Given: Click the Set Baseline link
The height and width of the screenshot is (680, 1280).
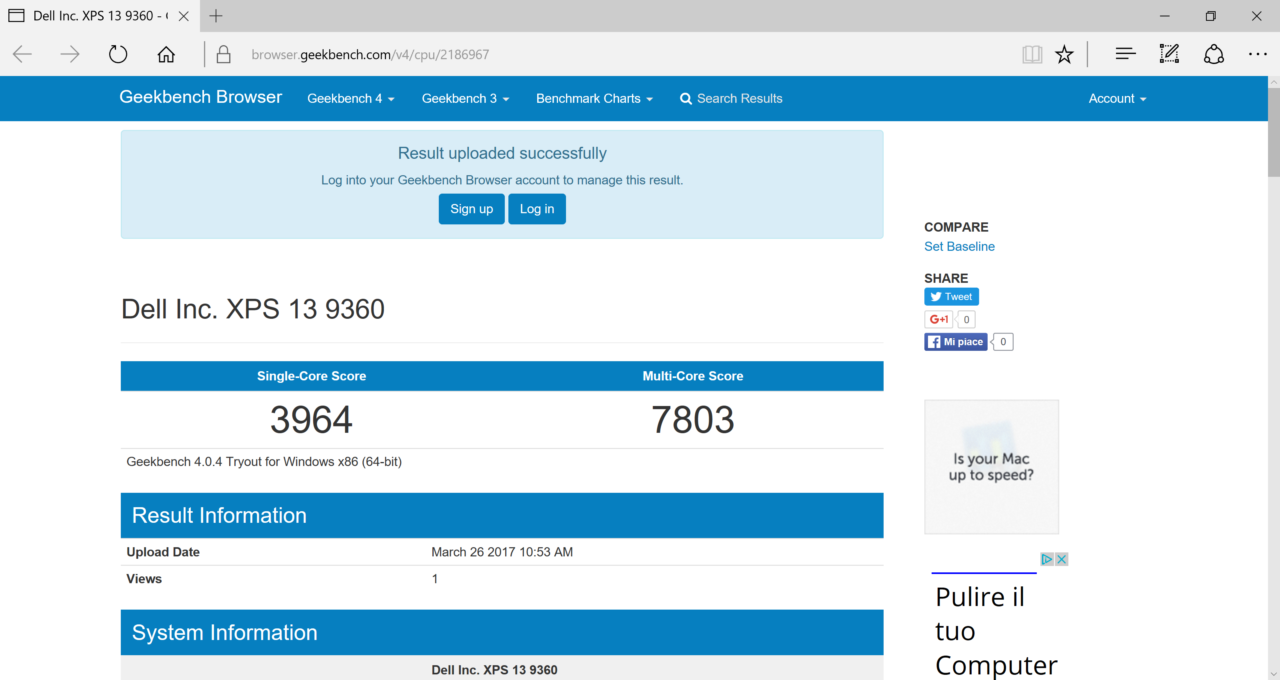Looking at the screenshot, I should pyautogui.click(x=959, y=246).
